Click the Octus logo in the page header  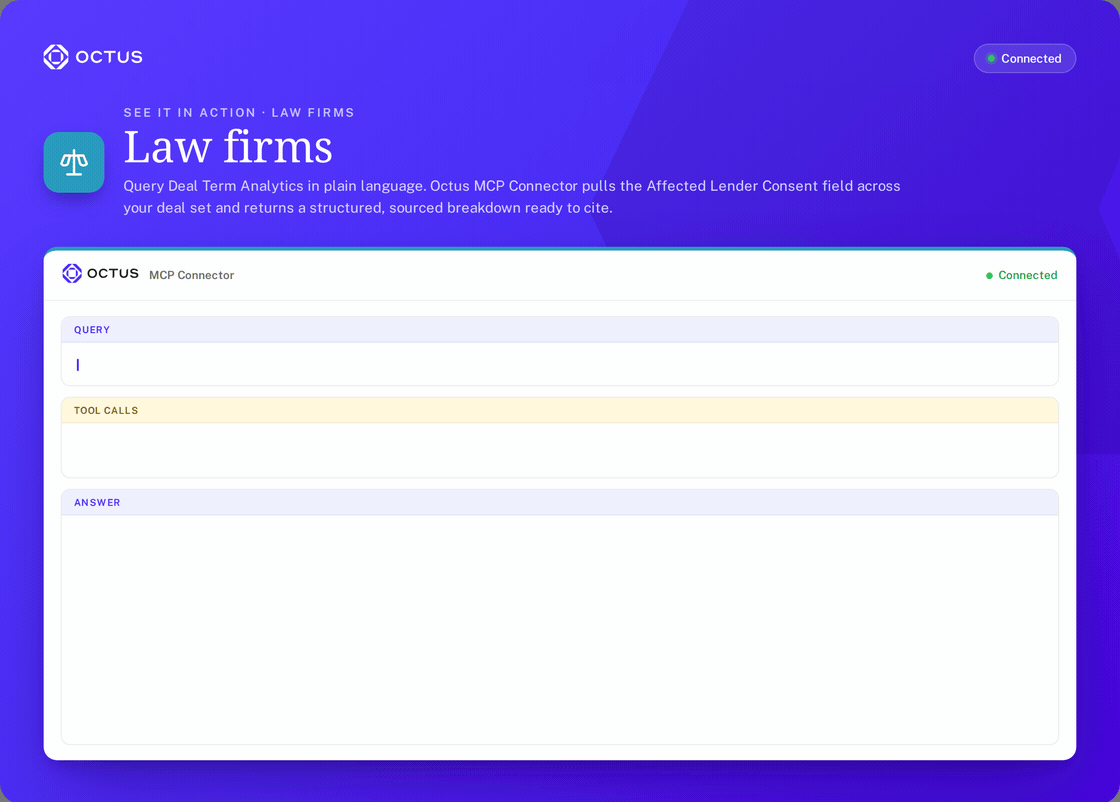(x=93, y=57)
